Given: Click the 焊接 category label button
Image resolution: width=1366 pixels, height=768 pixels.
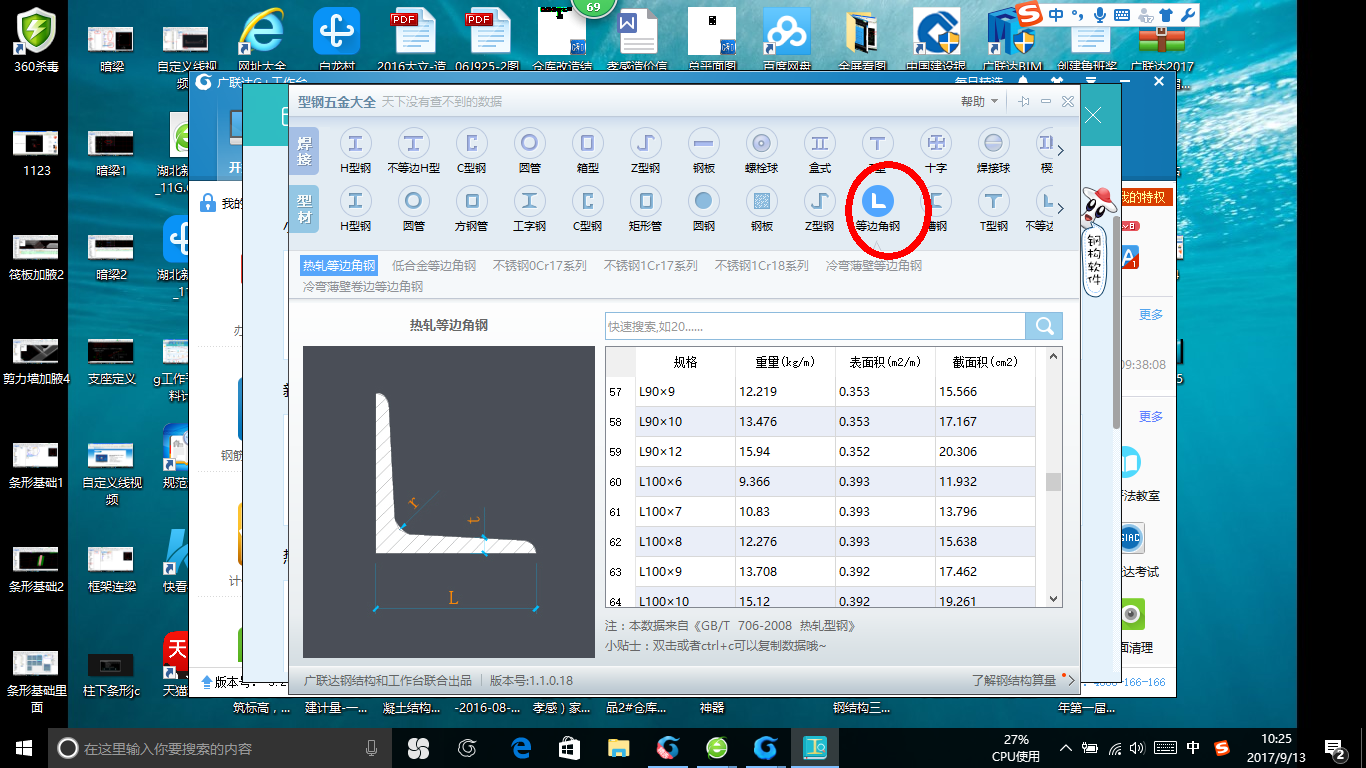Looking at the screenshot, I should (x=304, y=151).
